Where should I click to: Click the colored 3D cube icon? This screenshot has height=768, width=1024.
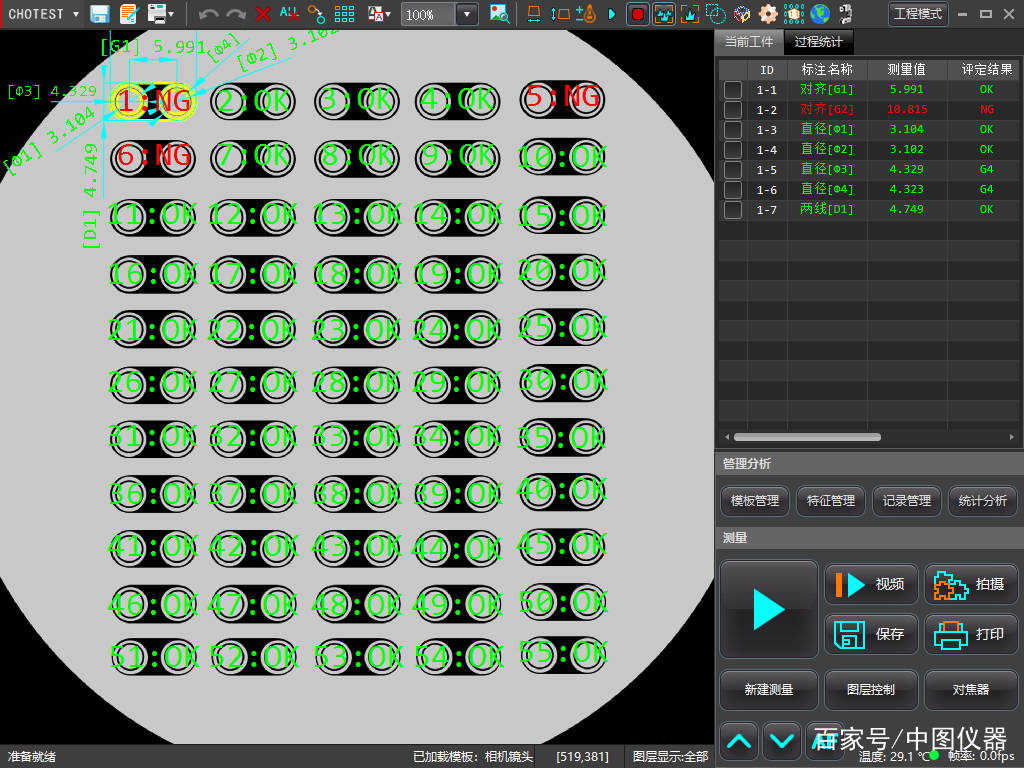pyautogui.click(x=742, y=14)
